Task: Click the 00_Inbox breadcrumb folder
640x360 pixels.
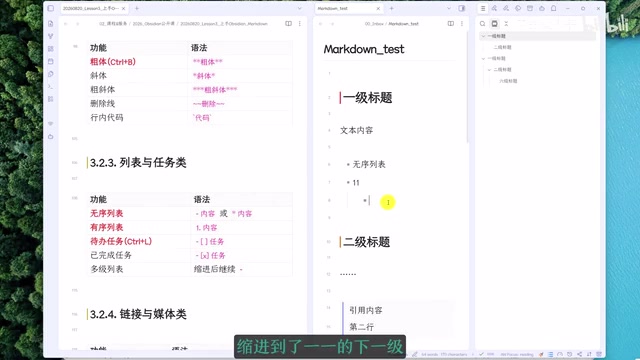Action: pyautogui.click(x=374, y=24)
